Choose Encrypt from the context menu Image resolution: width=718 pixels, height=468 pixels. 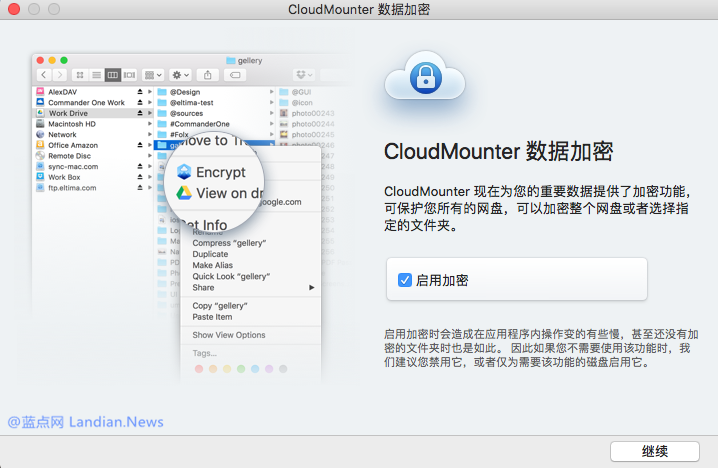212,172
